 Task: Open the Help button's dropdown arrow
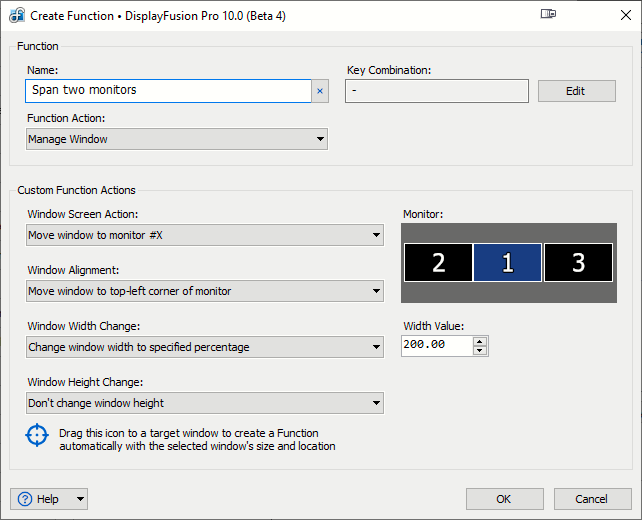coord(80,499)
